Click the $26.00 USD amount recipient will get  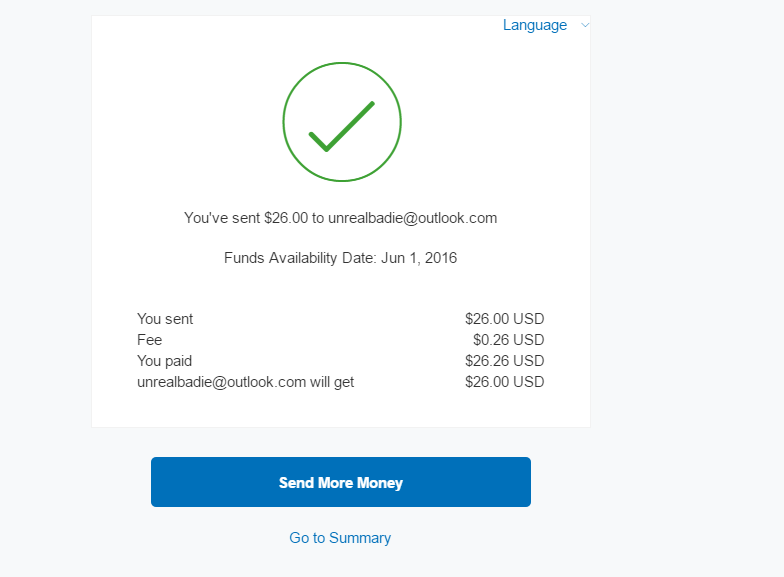click(x=504, y=382)
